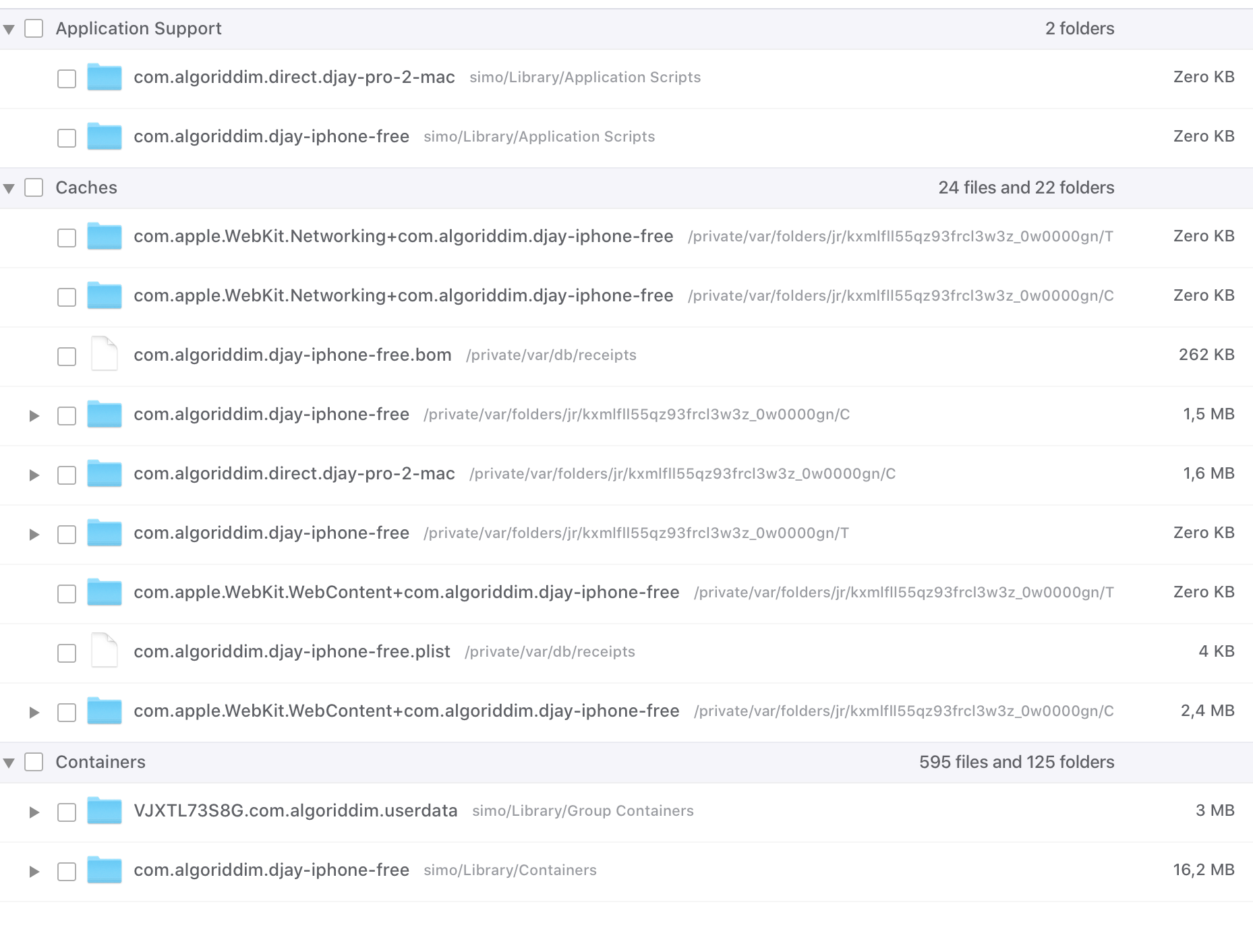
Task: Select checkbox for the 2,4 MB WebKit.WebContent folder
Action: click(x=67, y=712)
